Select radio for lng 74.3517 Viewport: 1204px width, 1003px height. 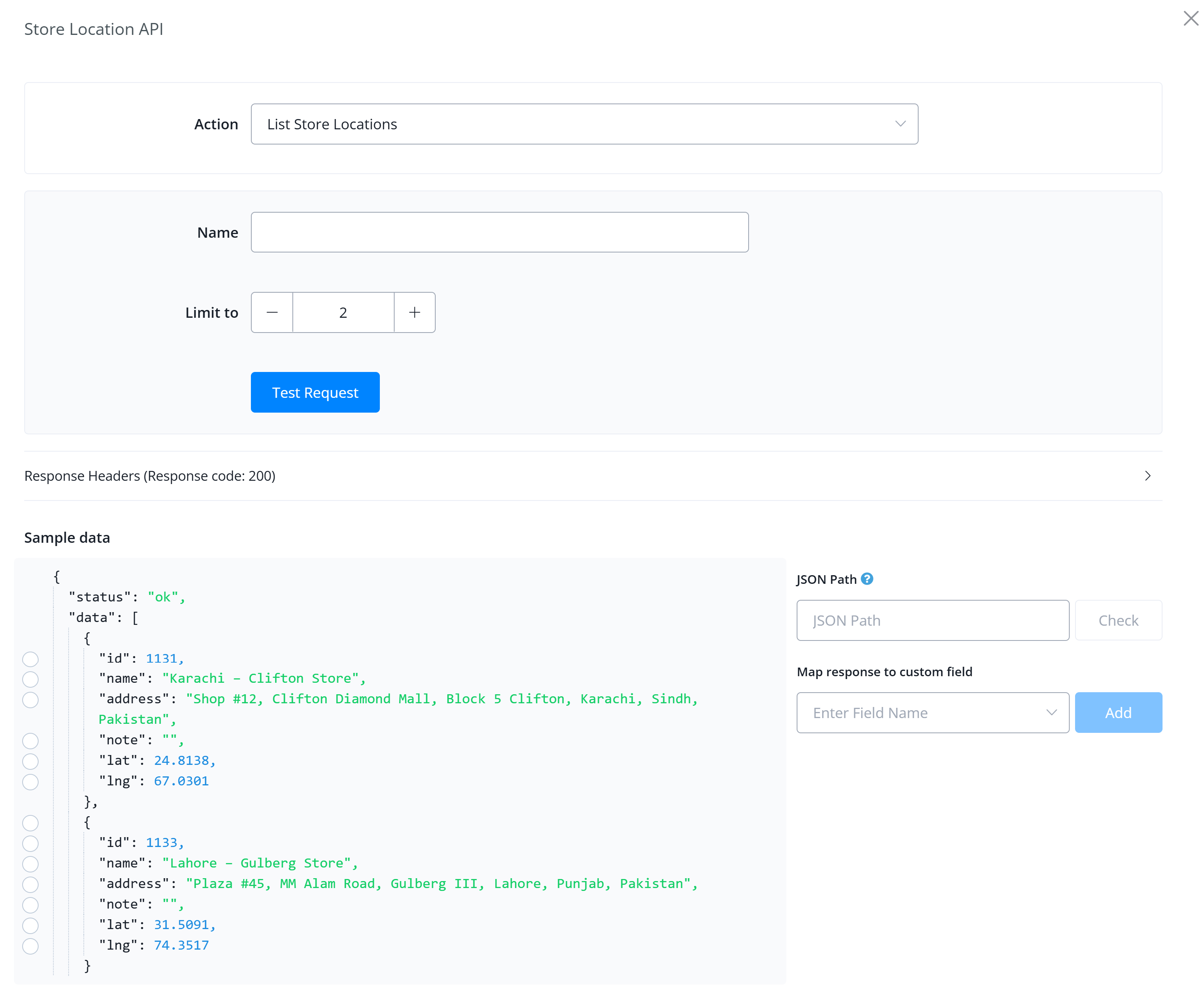coord(30,946)
